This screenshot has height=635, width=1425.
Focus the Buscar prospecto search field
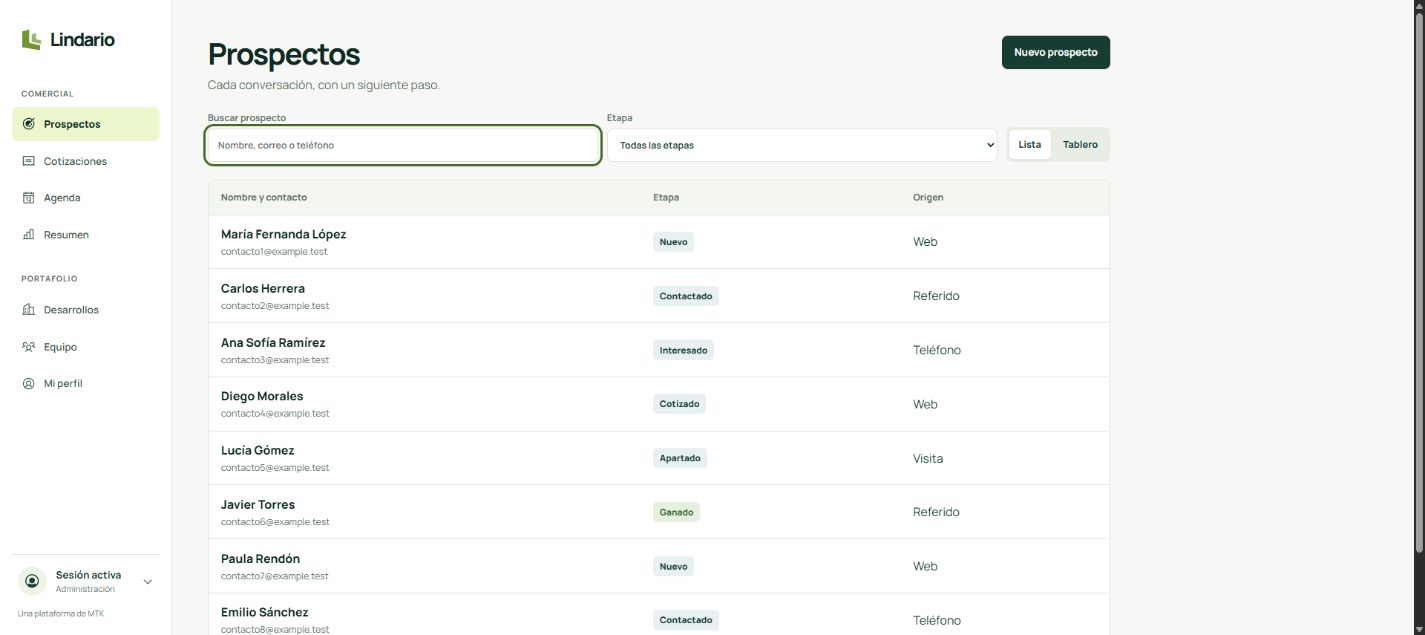(403, 145)
